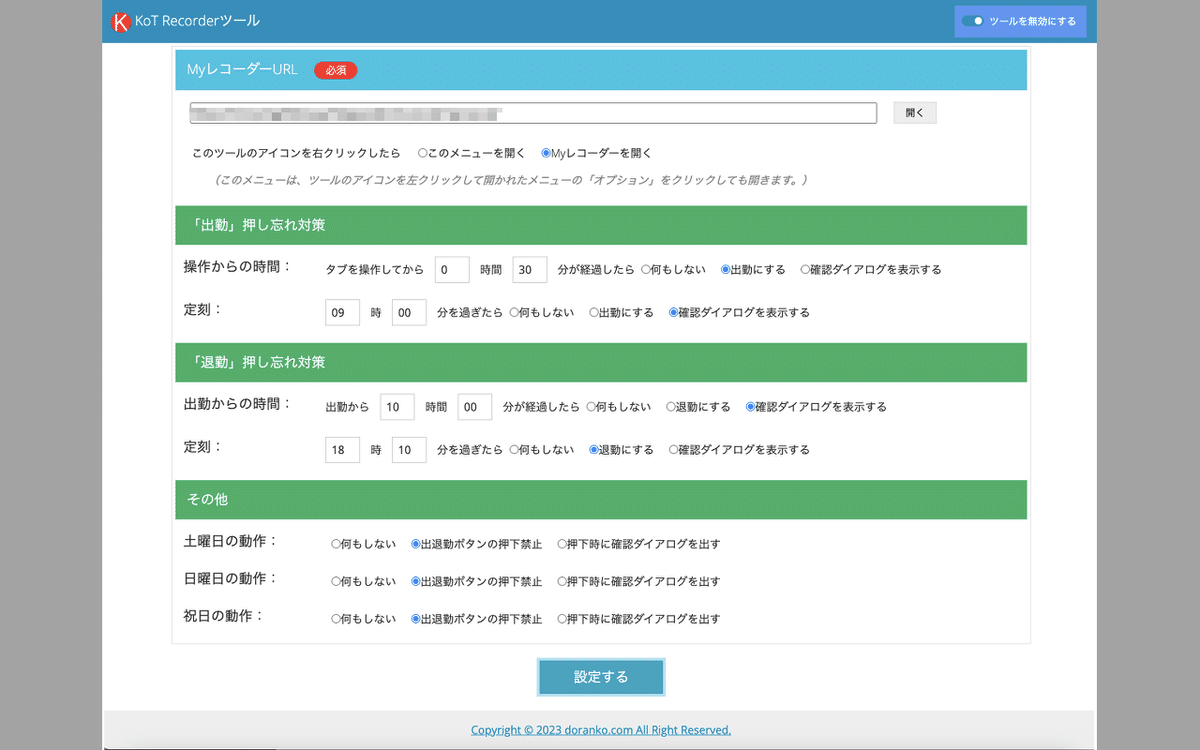
Task: Click the その他 section header
Action: point(601,499)
